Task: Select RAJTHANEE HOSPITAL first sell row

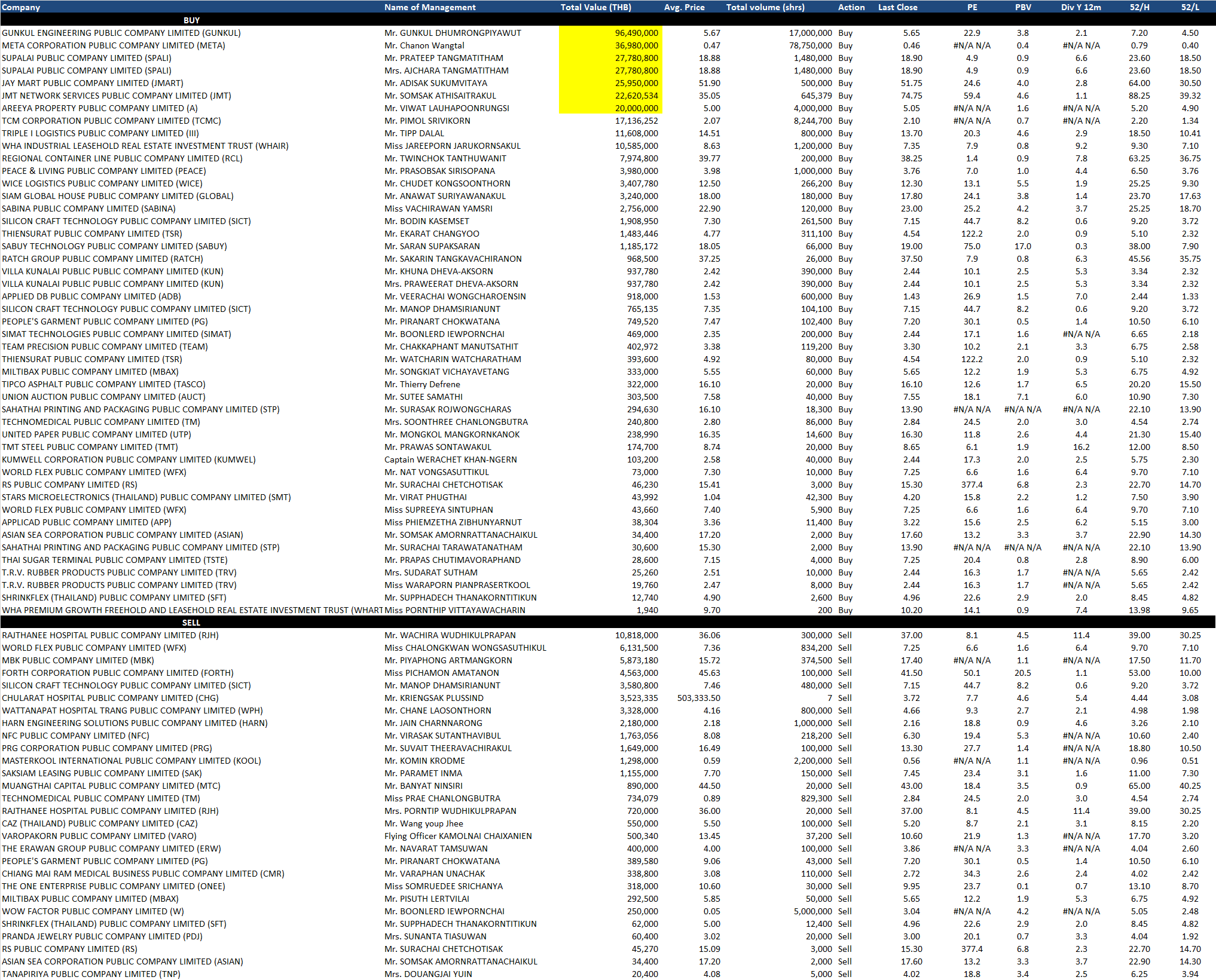Action: (x=110, y=635)
